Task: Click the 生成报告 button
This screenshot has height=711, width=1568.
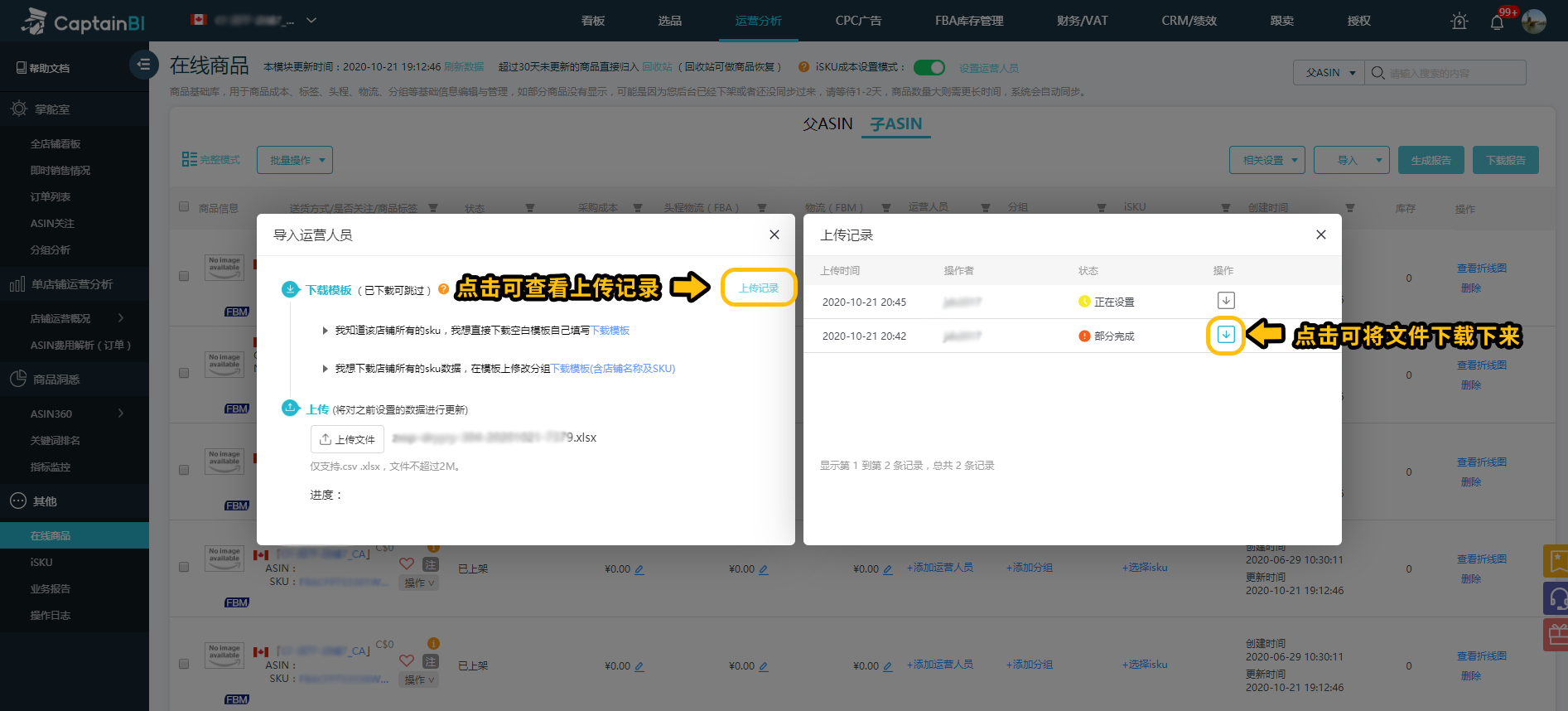Action: 1431,160
